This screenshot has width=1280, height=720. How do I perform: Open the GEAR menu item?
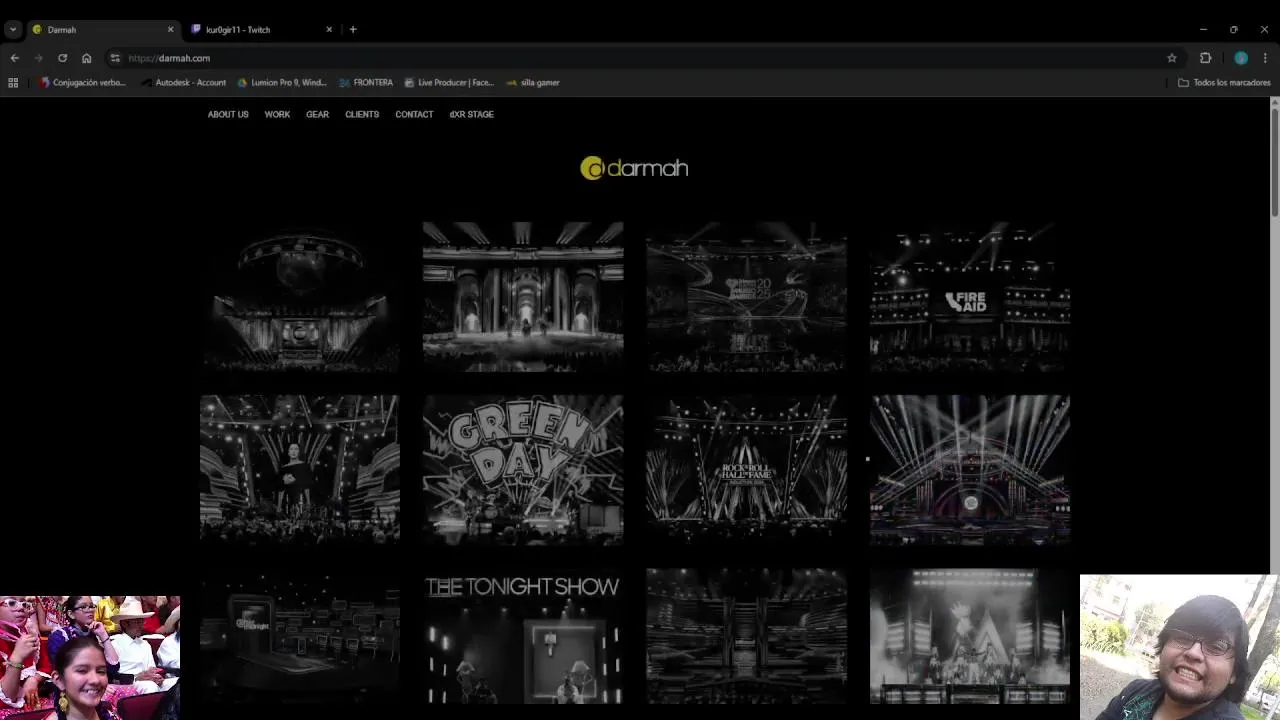[x=317, y=114]
